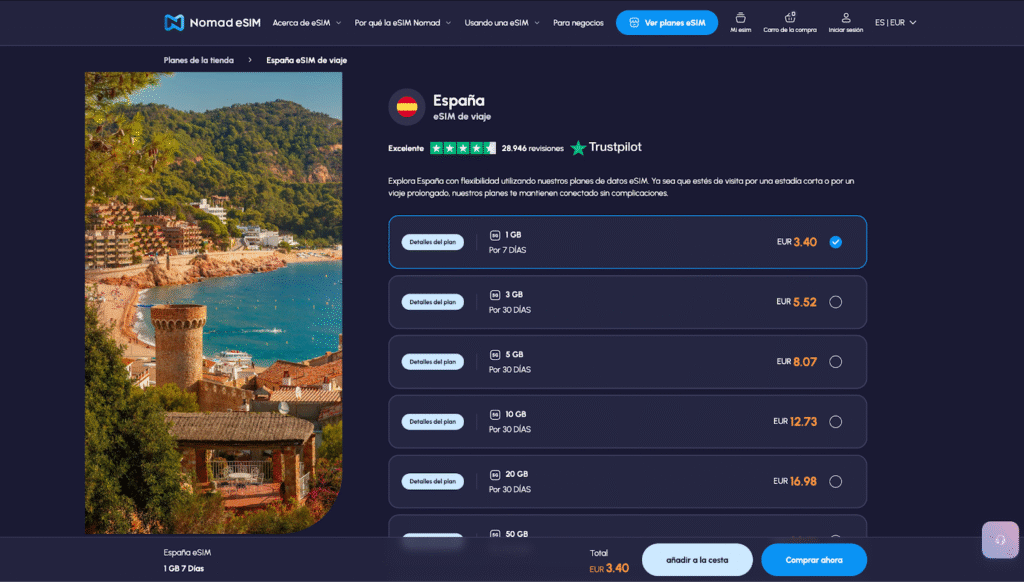
Task: Go to Planes de la tienda breadcrumb
Action: pos(199,60)
